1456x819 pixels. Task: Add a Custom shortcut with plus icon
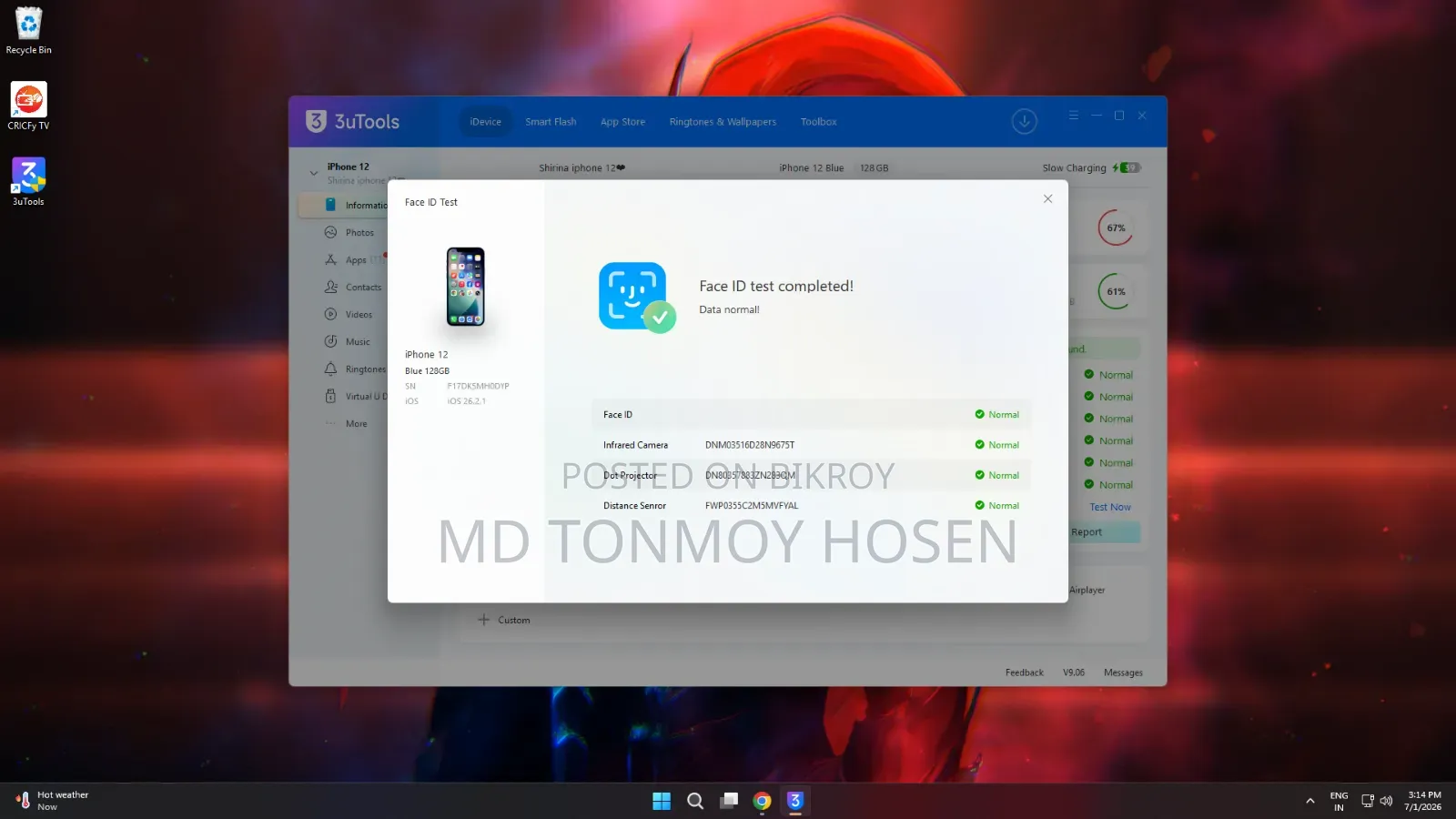504,620
